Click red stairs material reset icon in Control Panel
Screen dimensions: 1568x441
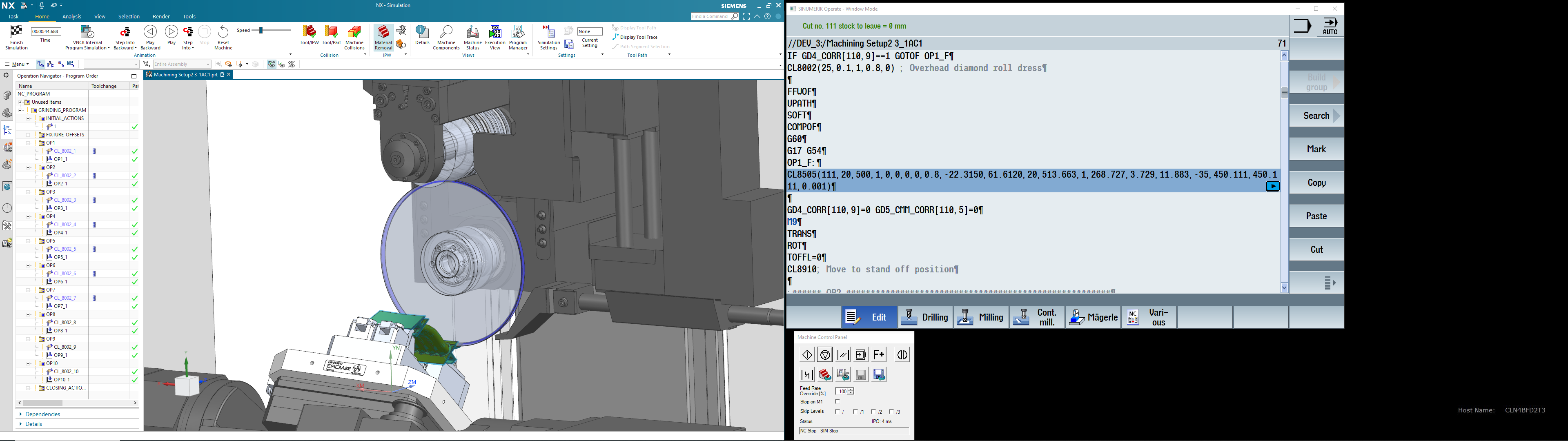pyautogui.click(x=825, y=374)
